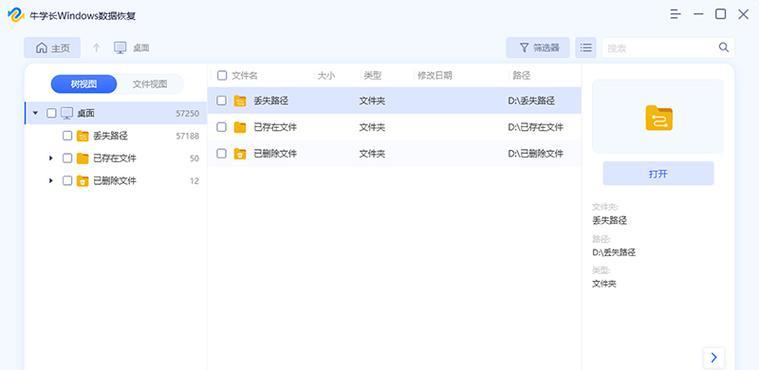Switch to 树视图 tab
Screen dimensions: 759x370
click(x=84, y=84)
